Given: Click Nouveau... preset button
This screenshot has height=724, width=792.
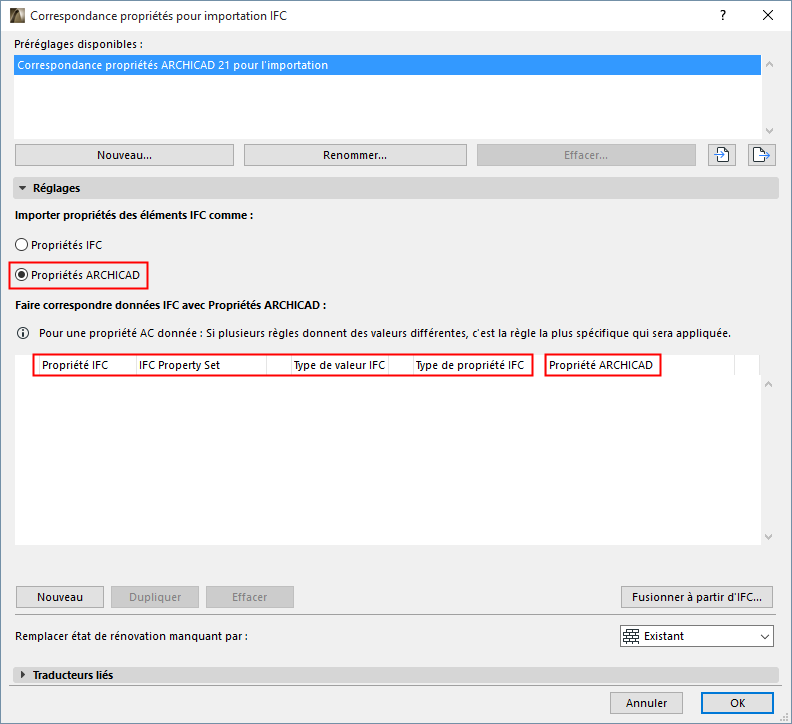Looking at the screenshot, I should click(124, 155).
